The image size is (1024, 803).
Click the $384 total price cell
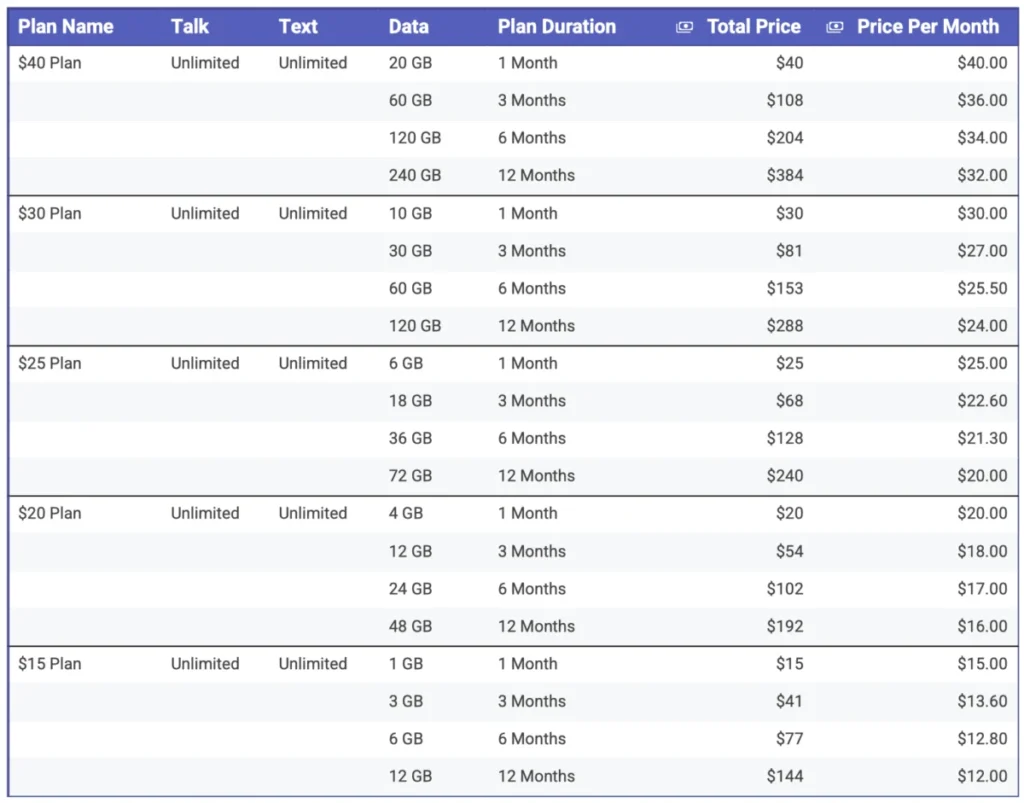point(785,176)
